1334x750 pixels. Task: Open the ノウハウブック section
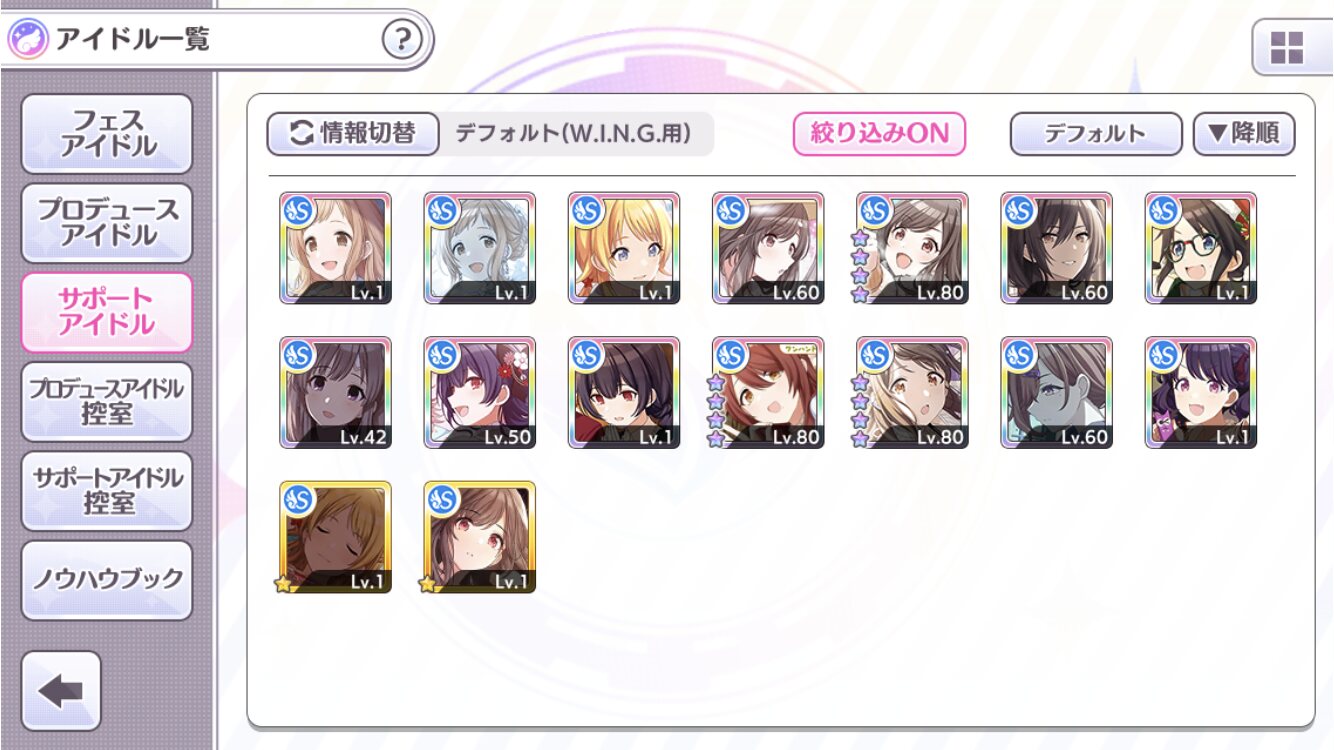tap(107, 580)
